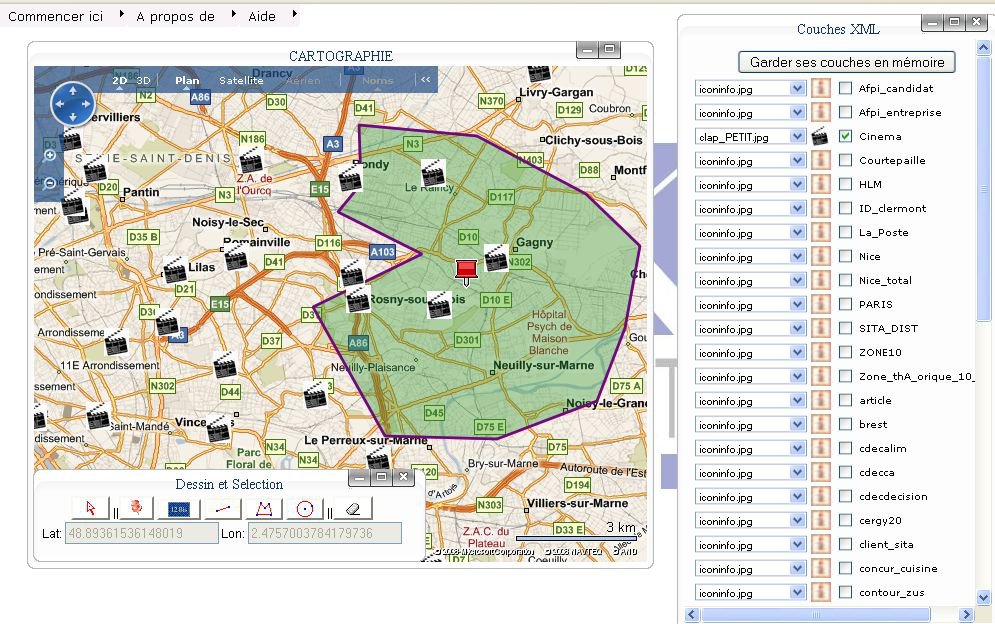Activate the circle drawing tool
The height and width of the screenshot is (624, 995).
point(305,508)
